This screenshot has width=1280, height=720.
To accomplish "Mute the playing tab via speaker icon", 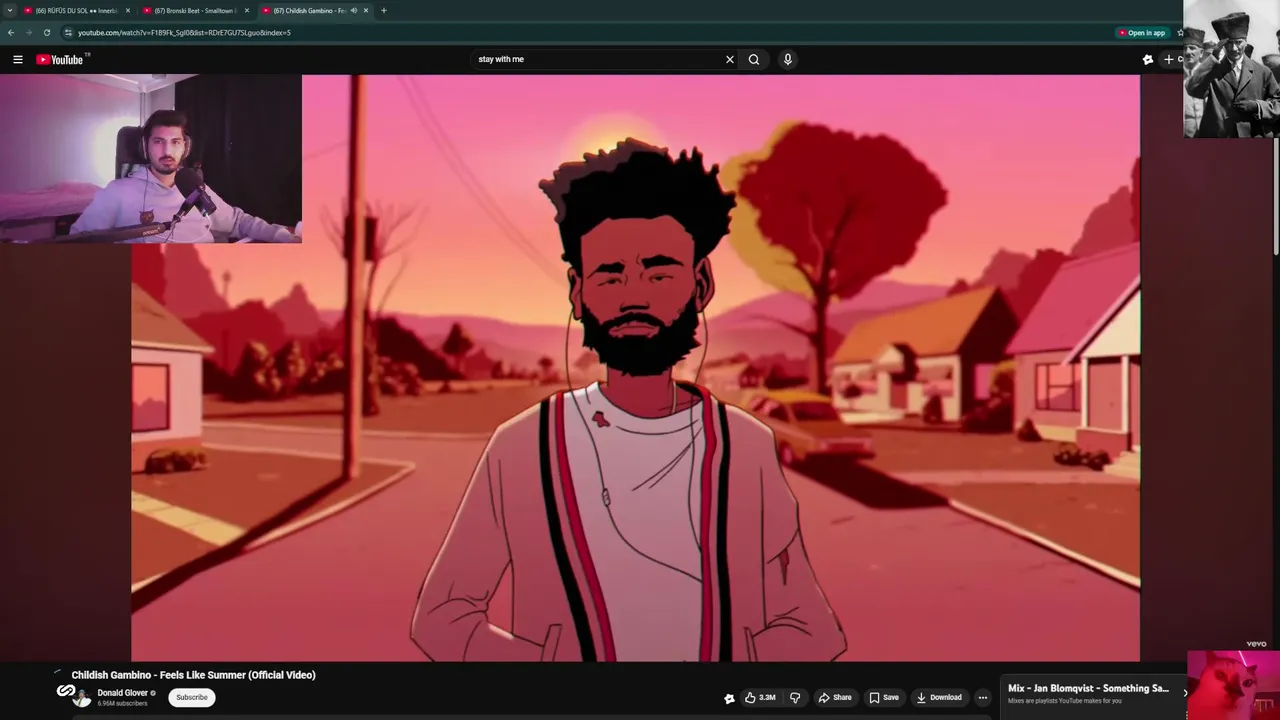I will [x=353, y=10].
